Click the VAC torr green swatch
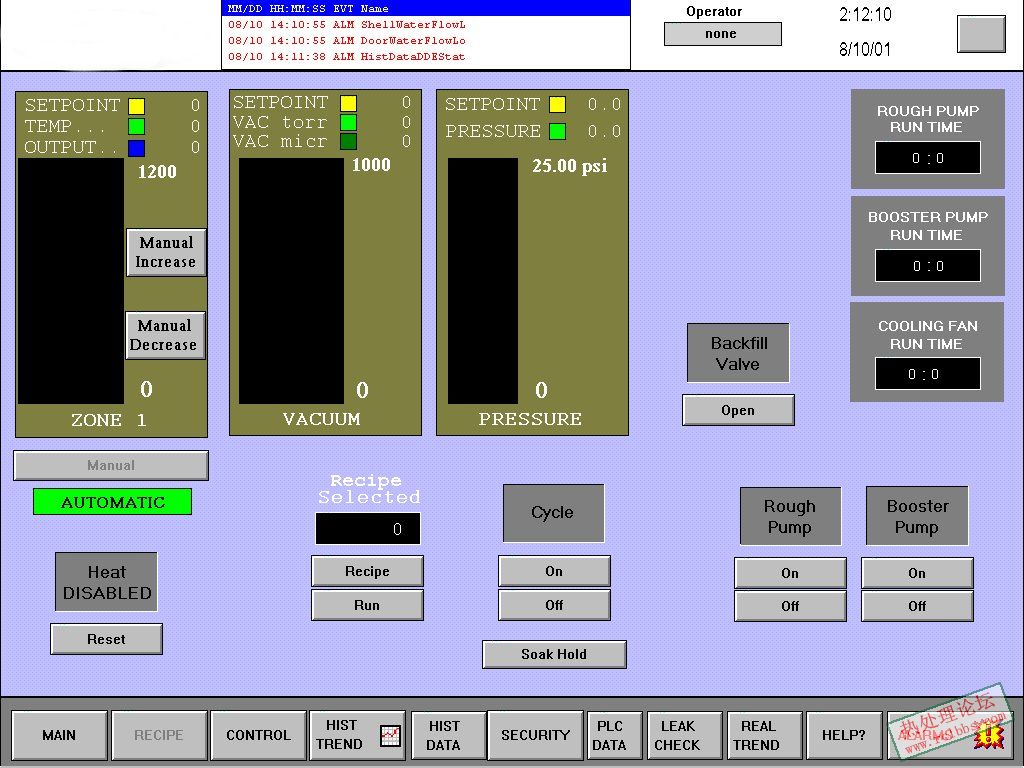This screenshot has height=768, width=1024. tap(349, 122)
